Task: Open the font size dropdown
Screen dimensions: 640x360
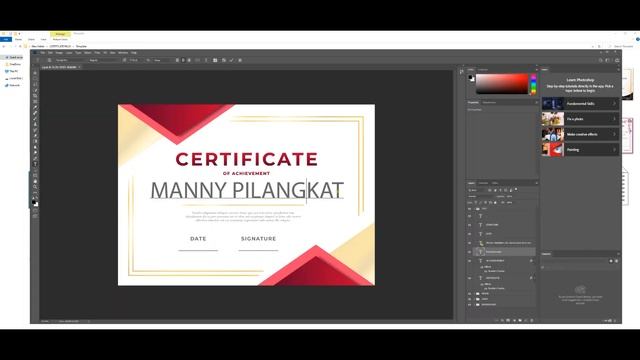Action: tap(136, 60)
